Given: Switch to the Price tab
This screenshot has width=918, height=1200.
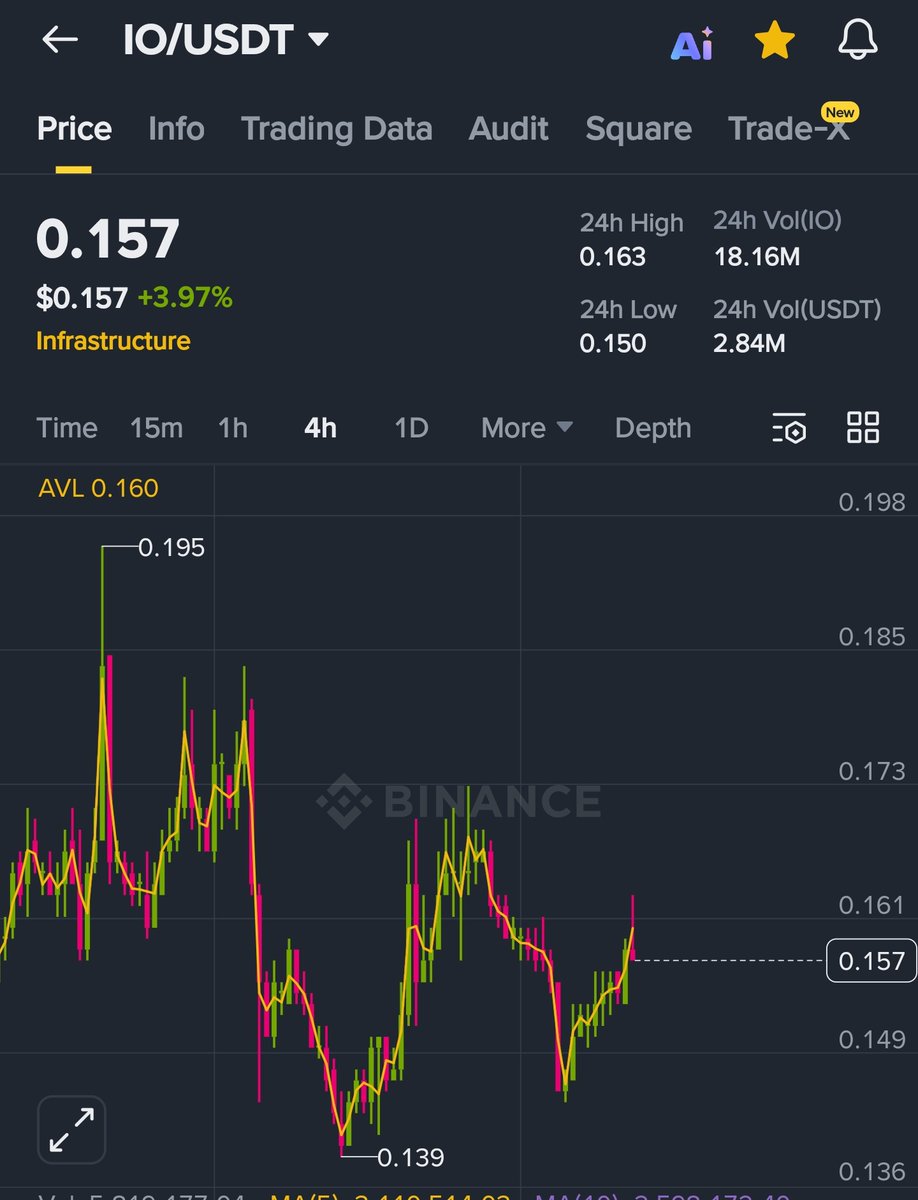Looking at the screenshot, I should pyautogui.click(x=74, y=129).
